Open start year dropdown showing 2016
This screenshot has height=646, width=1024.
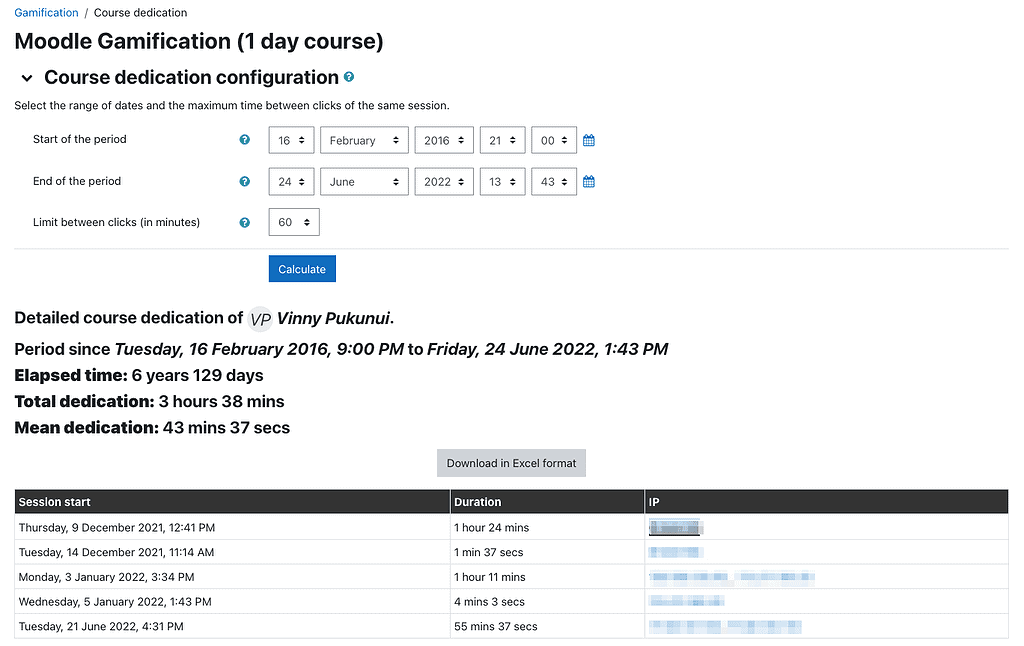click(x=444, y=140)
